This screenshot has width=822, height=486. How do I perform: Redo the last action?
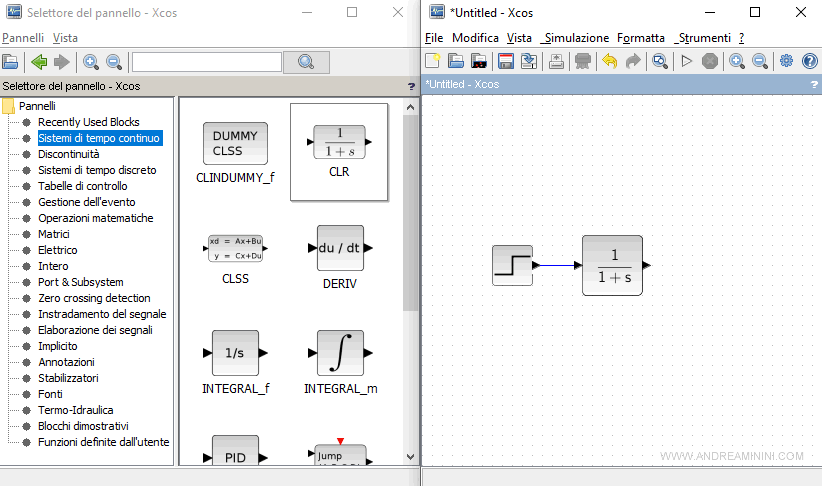[633, 61]
